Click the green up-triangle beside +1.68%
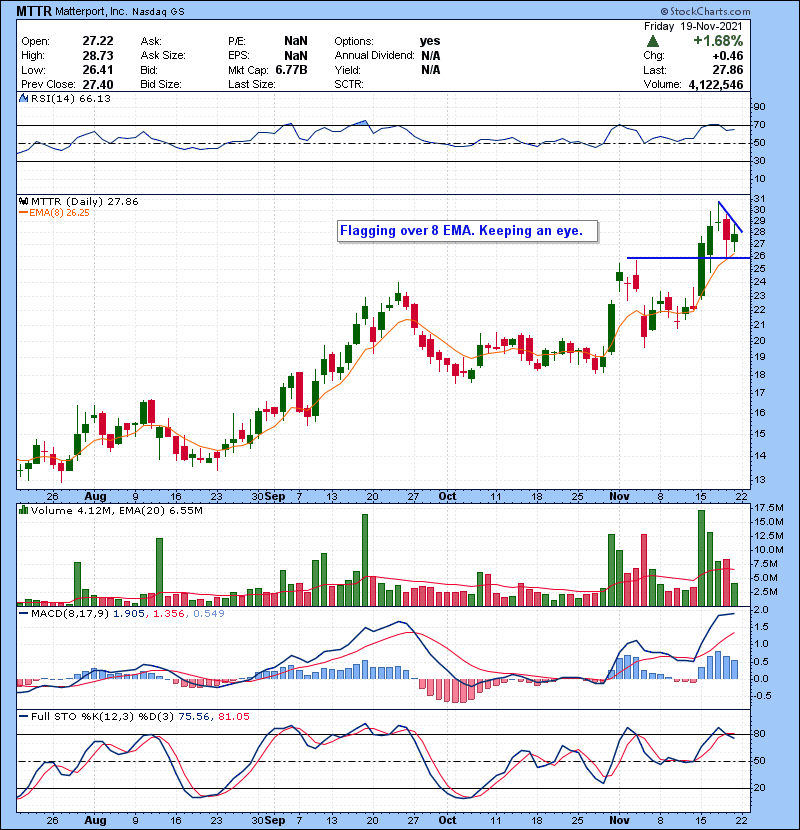Viewport: 800px width, 830px height. pos(653,41)
